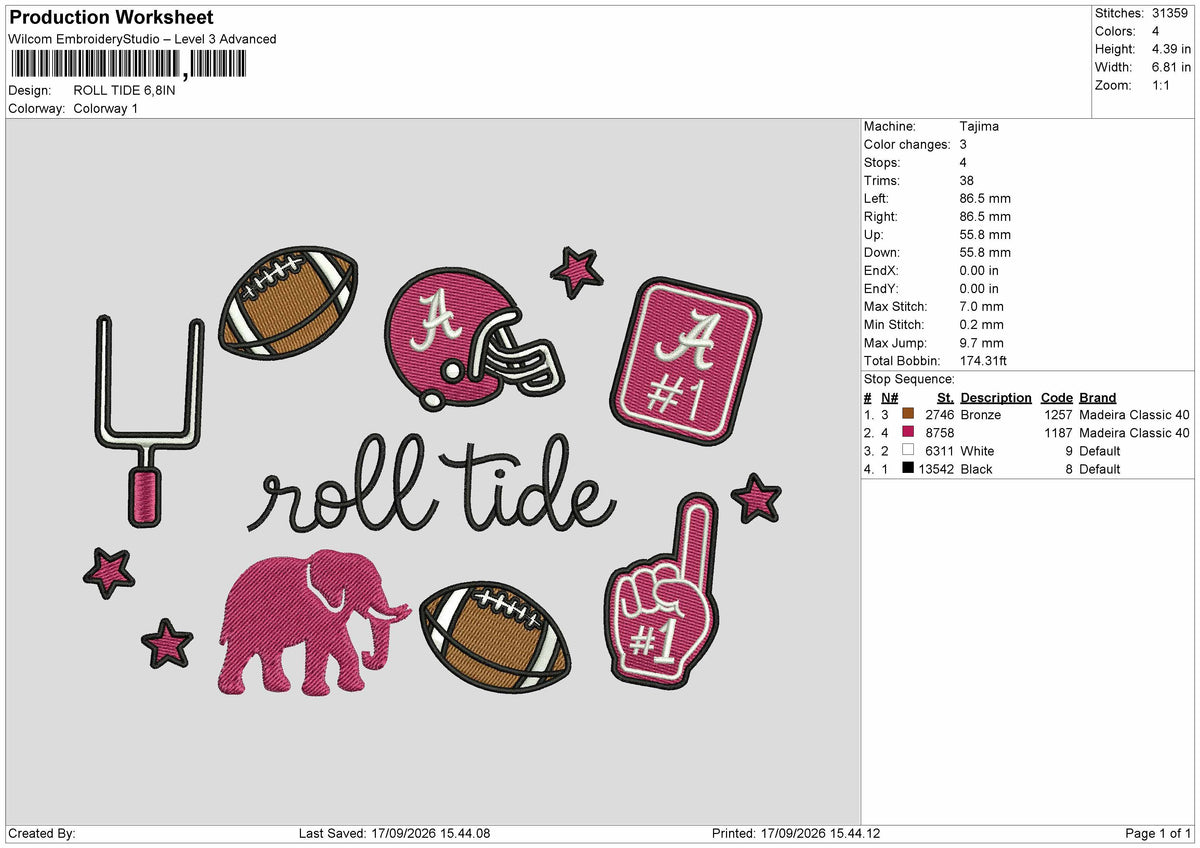Click the White stitch count 6311
Viewport: 1200px width, 848px height.
(940, 451)
